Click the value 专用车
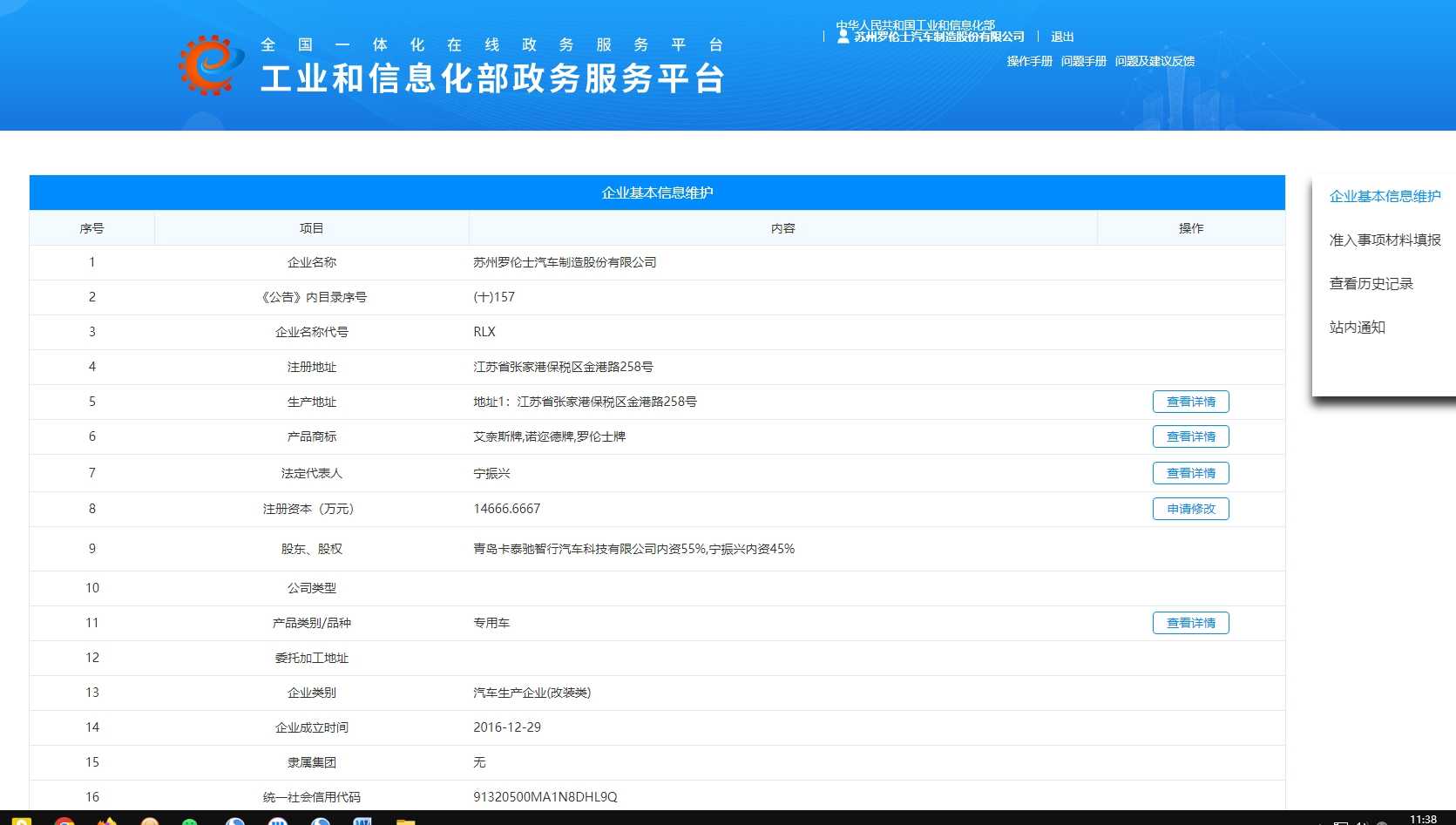This screenshot has width=1456, height=825. click(x=491, y=623)
